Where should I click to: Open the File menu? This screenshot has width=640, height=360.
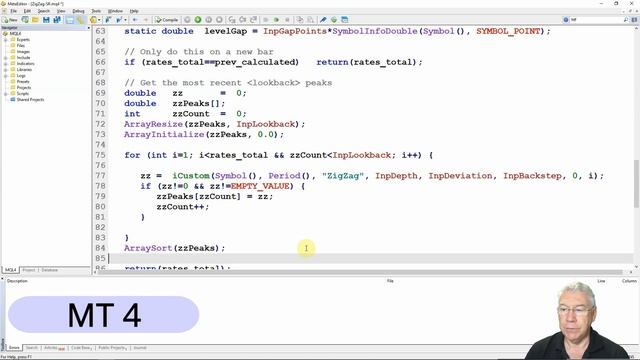pos(13,11)
